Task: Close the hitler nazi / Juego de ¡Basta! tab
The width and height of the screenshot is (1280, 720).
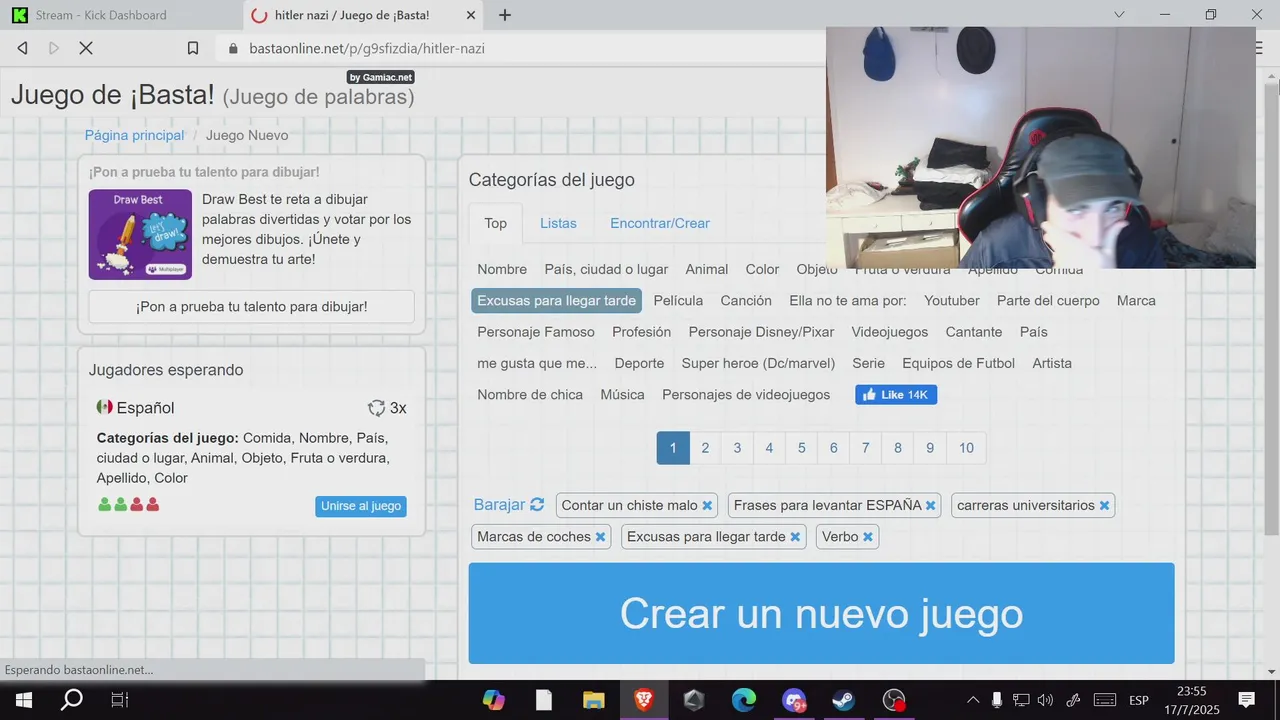Action: coord(471,15)
